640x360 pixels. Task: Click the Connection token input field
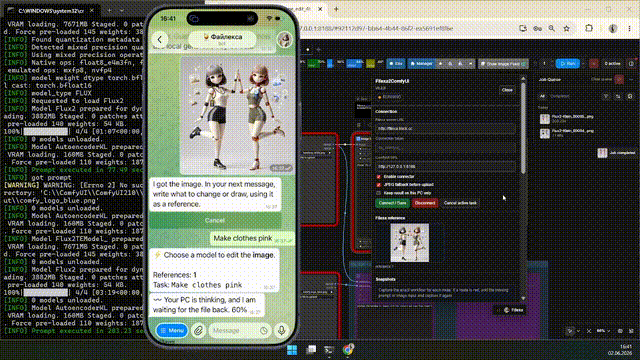(445, 148)
